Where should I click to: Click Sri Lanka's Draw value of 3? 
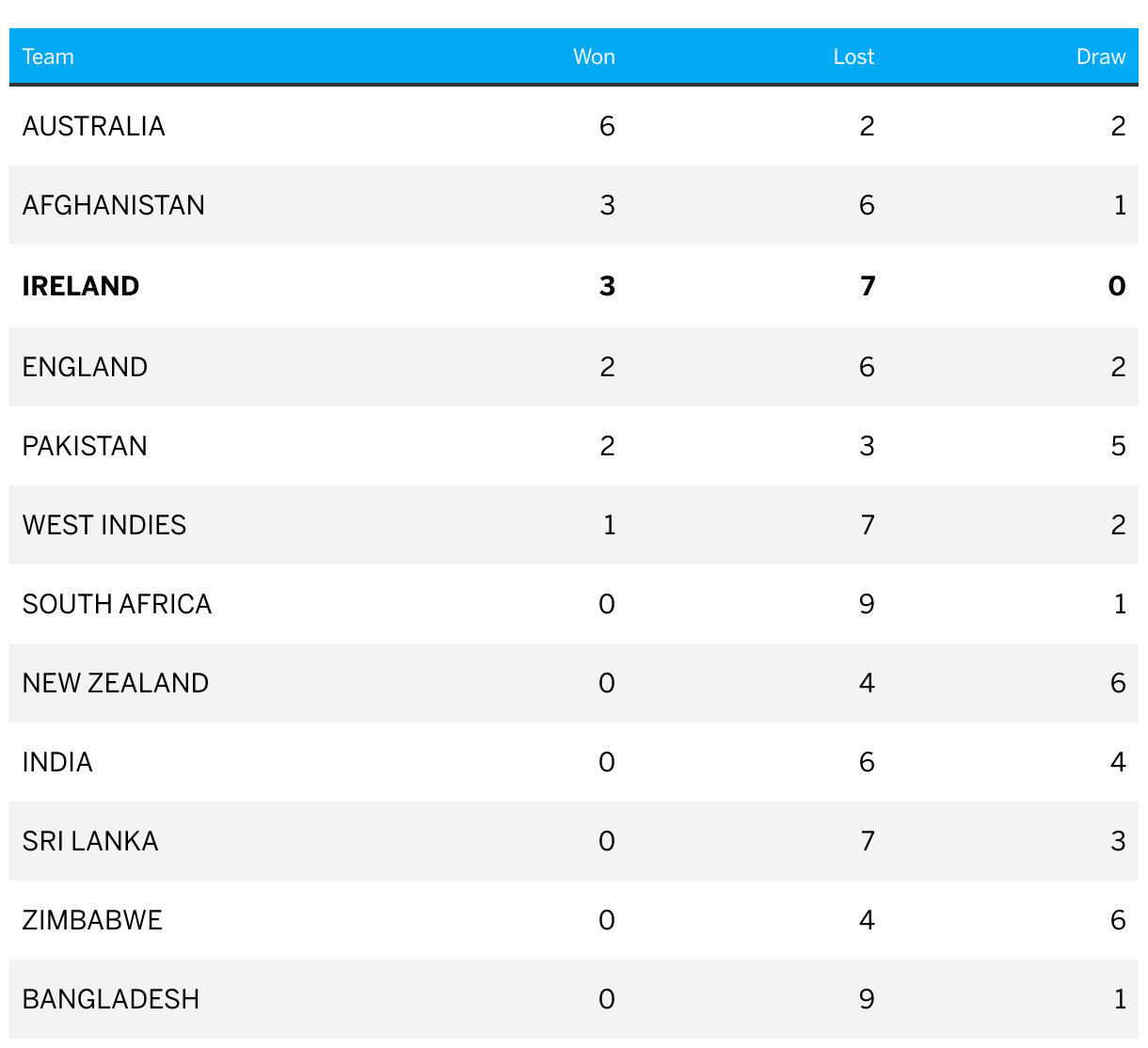pos(1118,841)
